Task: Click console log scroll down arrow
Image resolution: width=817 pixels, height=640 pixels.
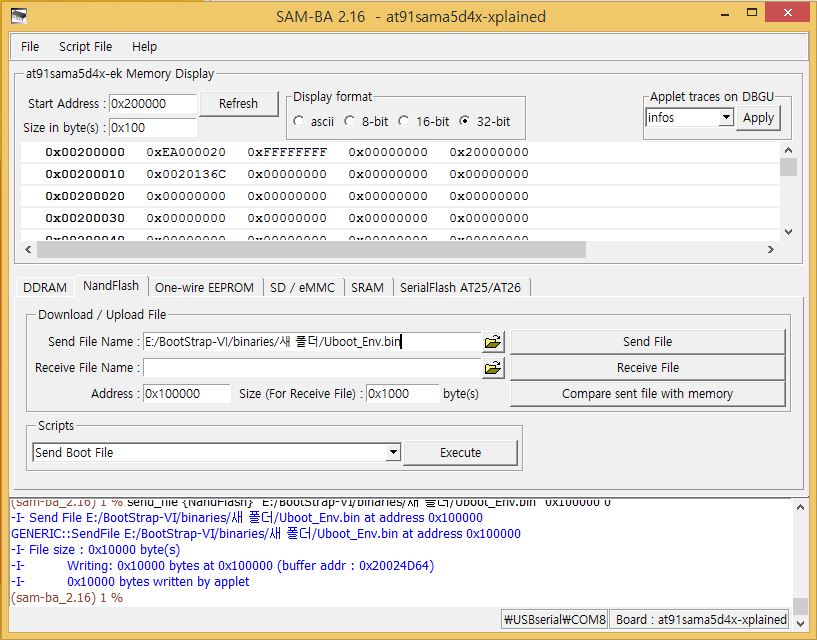Action: tap(800, 623)
